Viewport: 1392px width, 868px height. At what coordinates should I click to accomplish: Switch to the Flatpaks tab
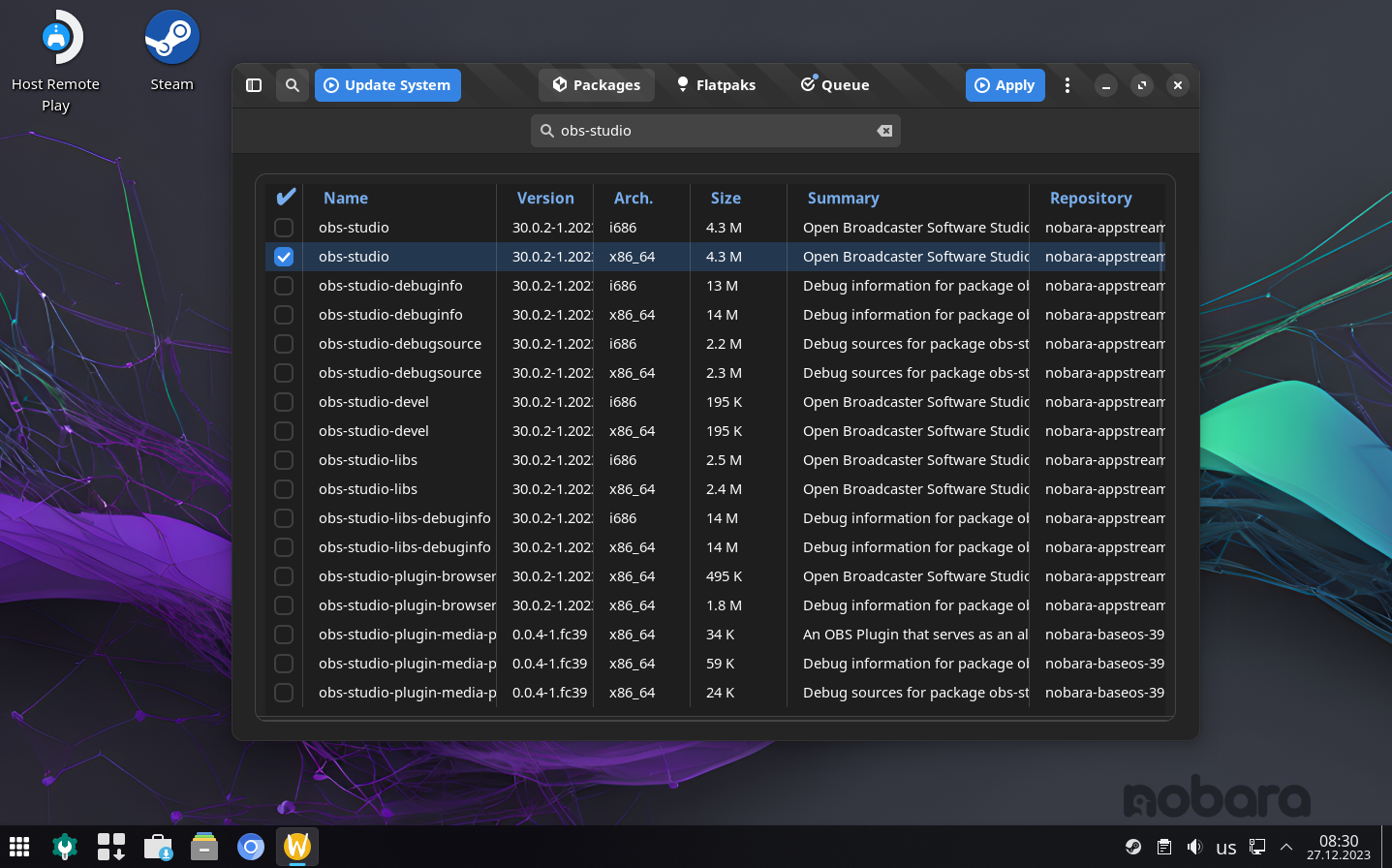pyautogui.click(x=716, y=85)
